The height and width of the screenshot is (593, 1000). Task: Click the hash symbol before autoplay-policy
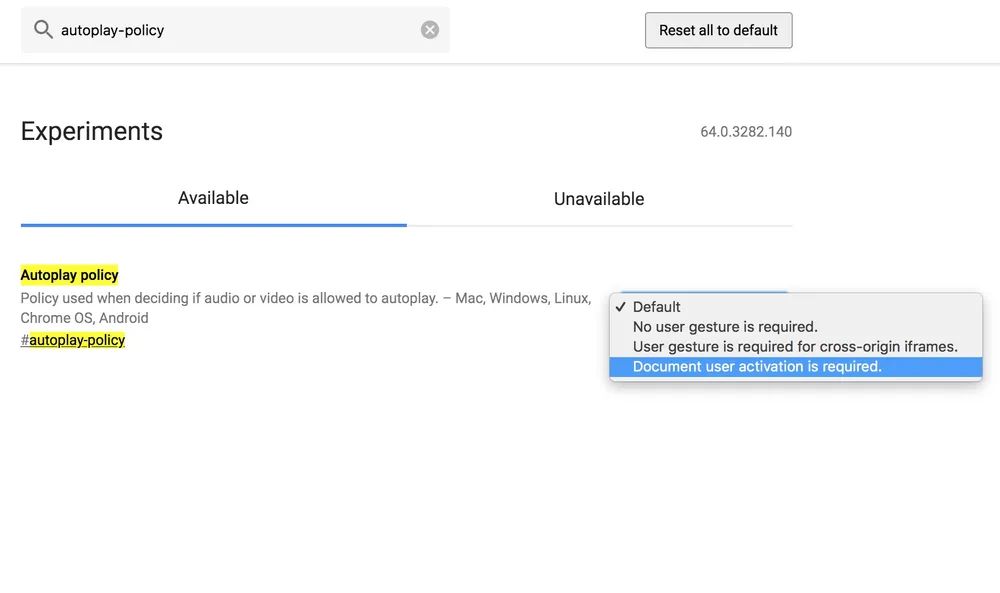tap(24, 340)
